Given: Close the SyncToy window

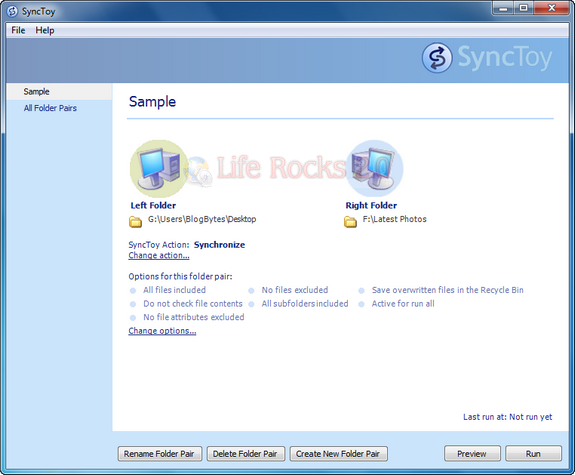Looking at the screenshot, I should point(552,8).
